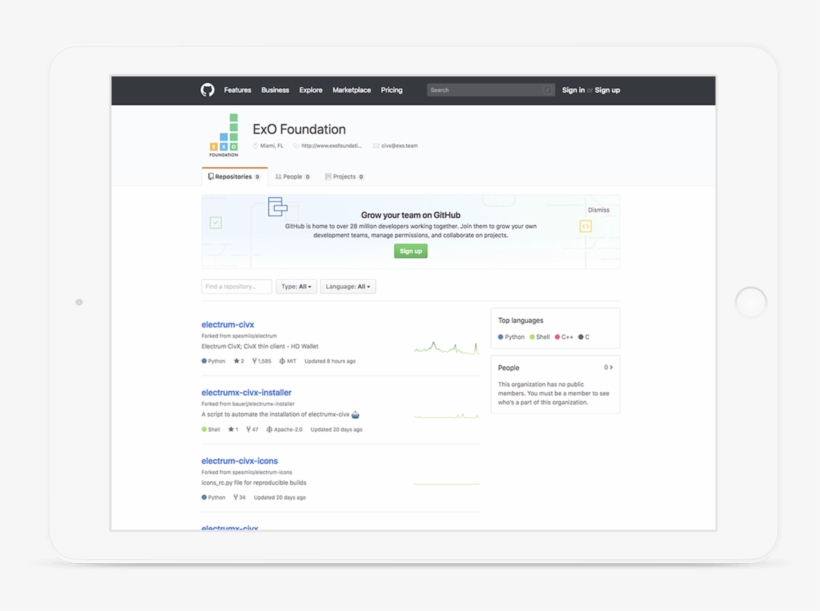Screen dimensions: 820x611
Task: Switch to the Projects tab
Action: click(344, 176)
